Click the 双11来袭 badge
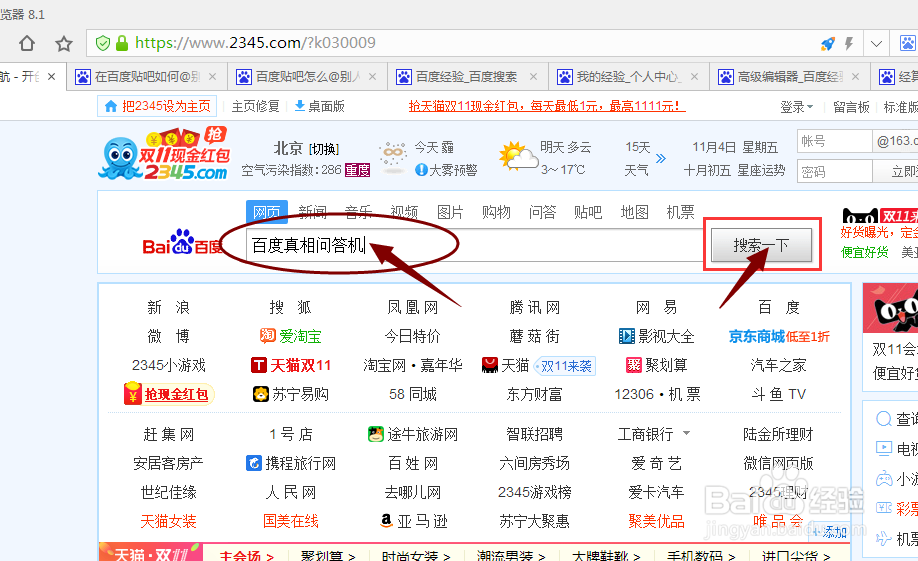918x561 pixels. [x=565, y=366]
